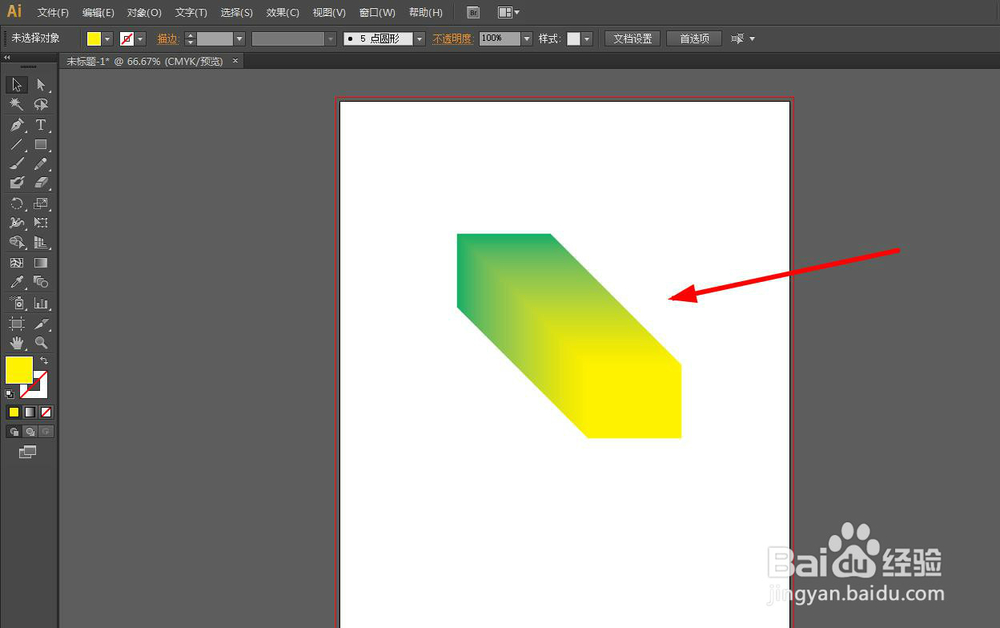This screenshot has width=1000, height=628.
Task: Open the stroke color dropdown arrow
Action: tap(141, 39)
